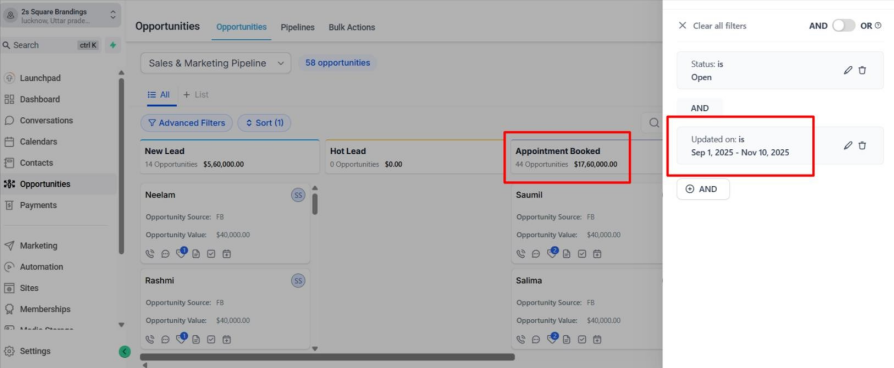
Task: Click the SS owner avatar on Neelam card
Action: (x=298, y=195)
